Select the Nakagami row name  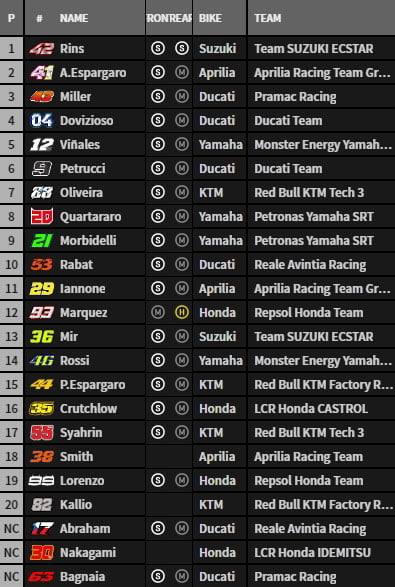(88, 553)
